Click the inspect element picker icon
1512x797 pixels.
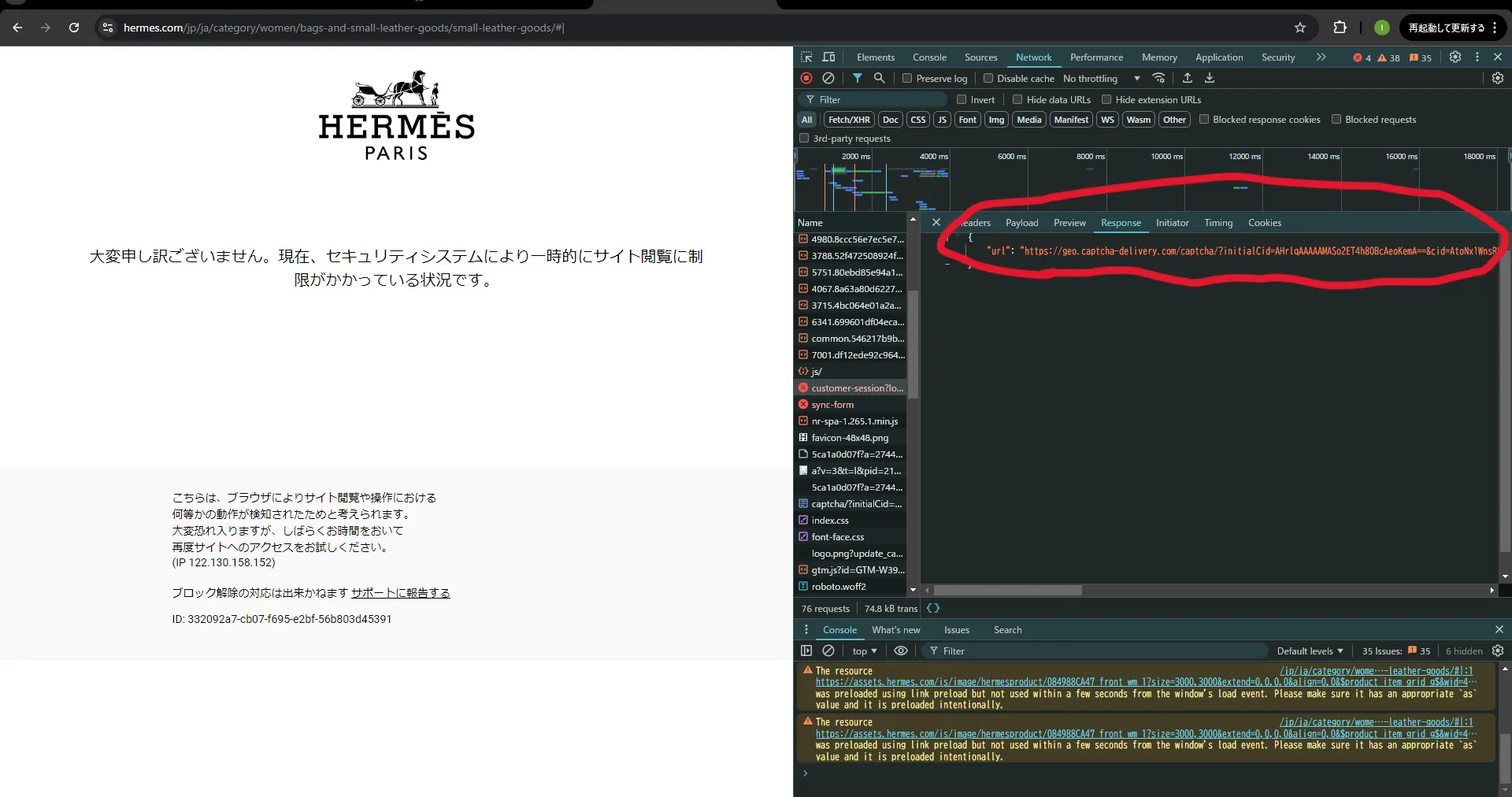click(806, 57)
